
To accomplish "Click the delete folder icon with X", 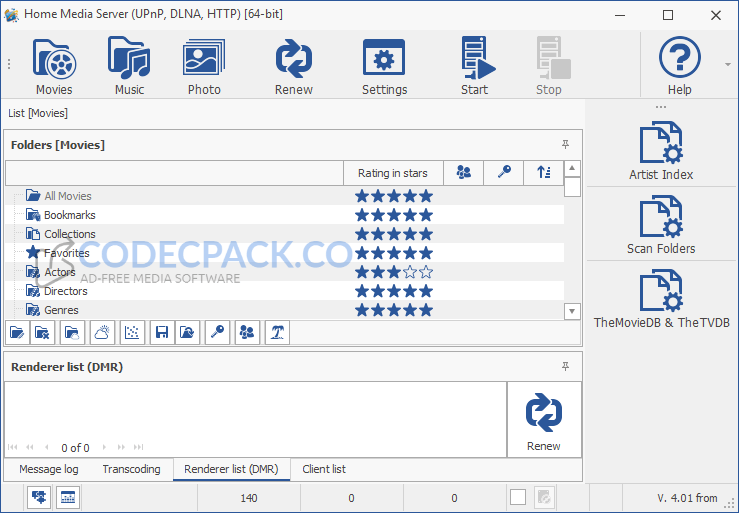I will [x=42, y=333].
